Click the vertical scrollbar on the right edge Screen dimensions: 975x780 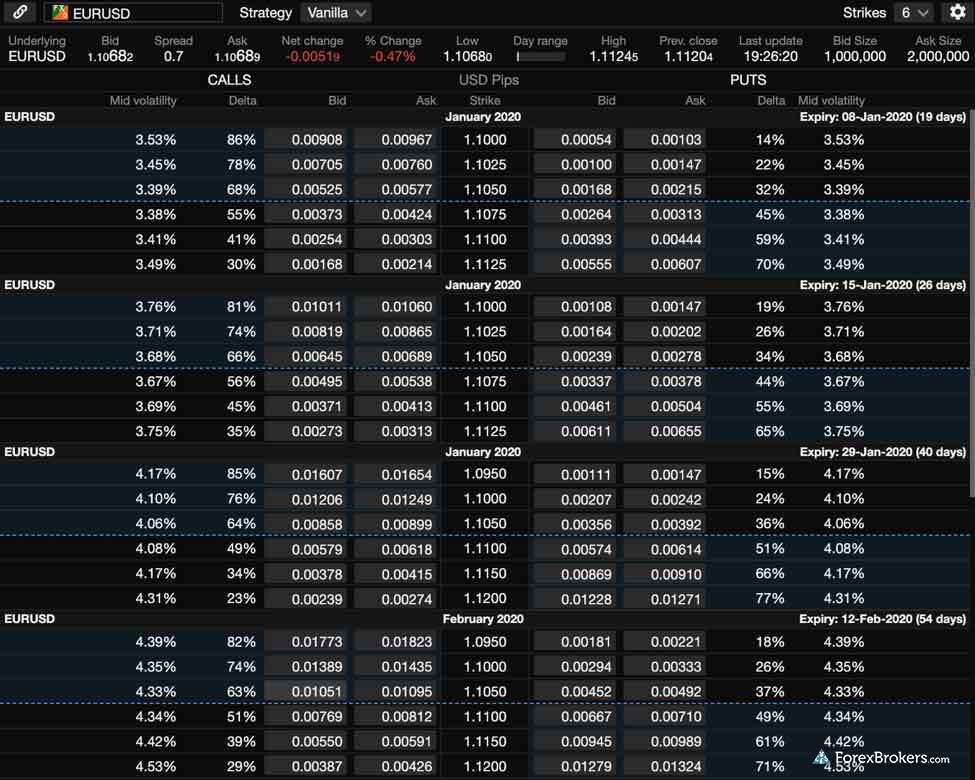971,300
